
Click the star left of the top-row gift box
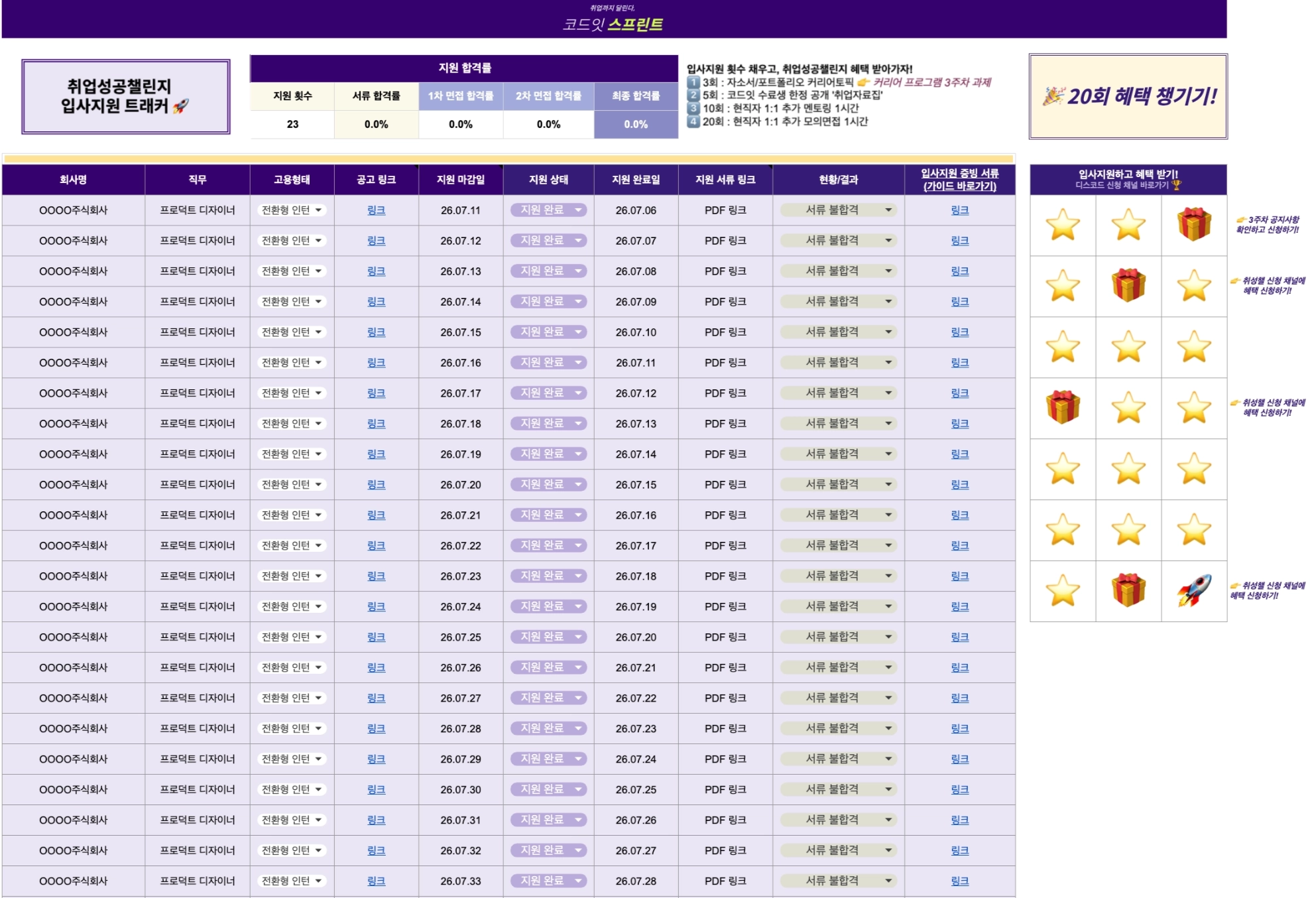pyautogui.click(x=1128, y=224)
